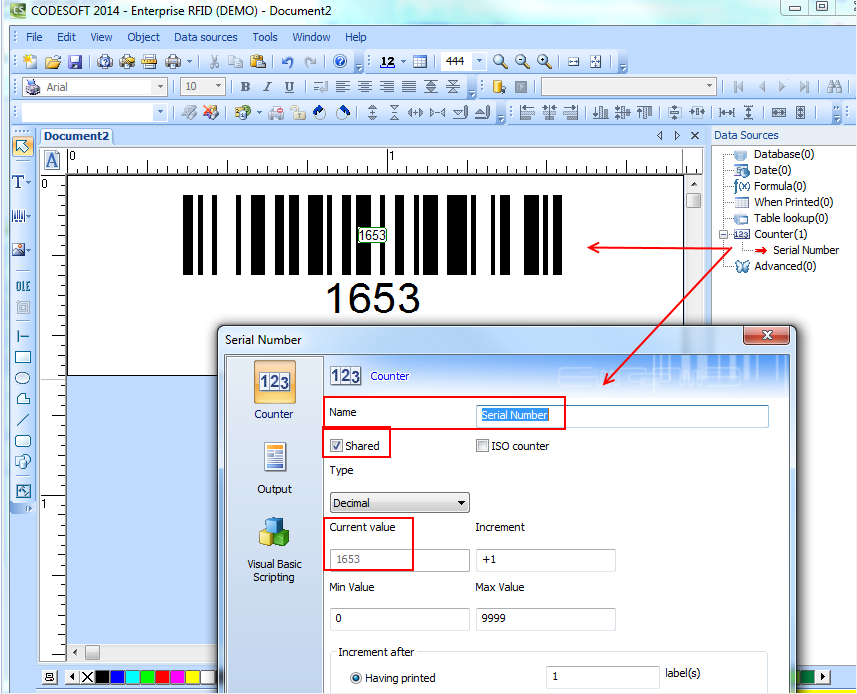Select Database(0) in Data Sources

(784, 154)
